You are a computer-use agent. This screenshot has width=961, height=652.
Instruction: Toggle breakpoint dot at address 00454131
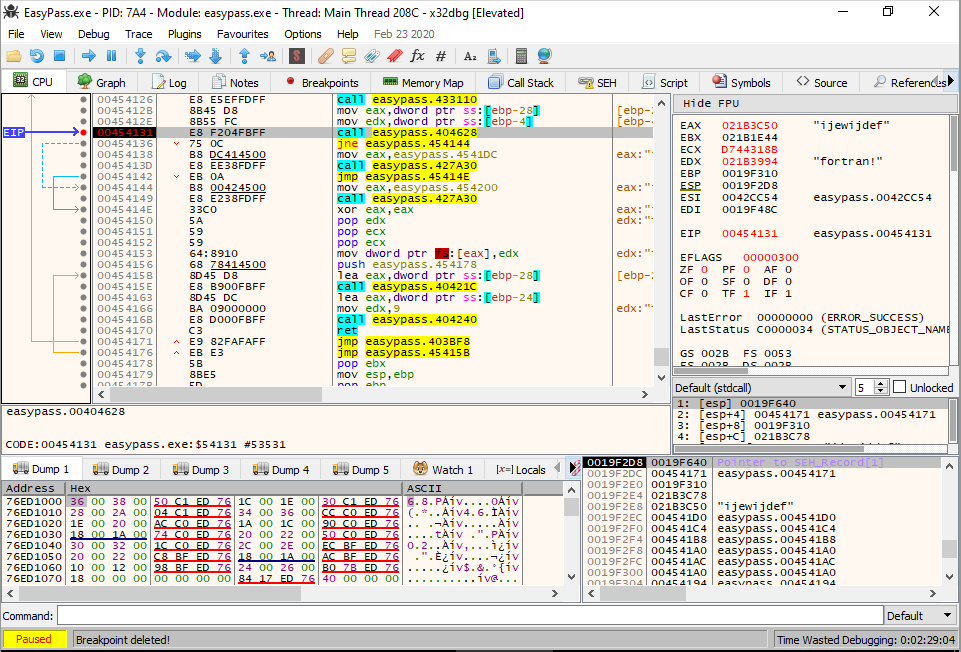tap(83, 132)
